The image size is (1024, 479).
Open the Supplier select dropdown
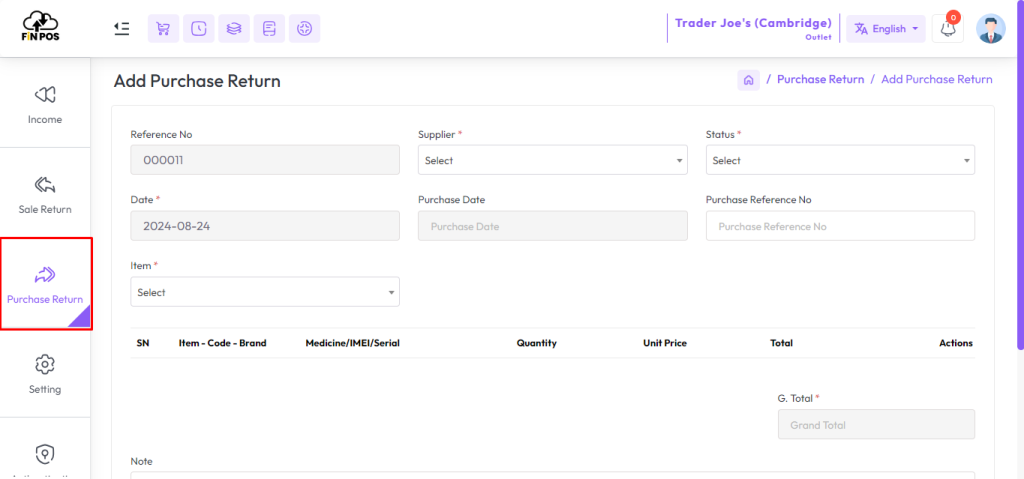pyautogui.click(x=552, y=160)
